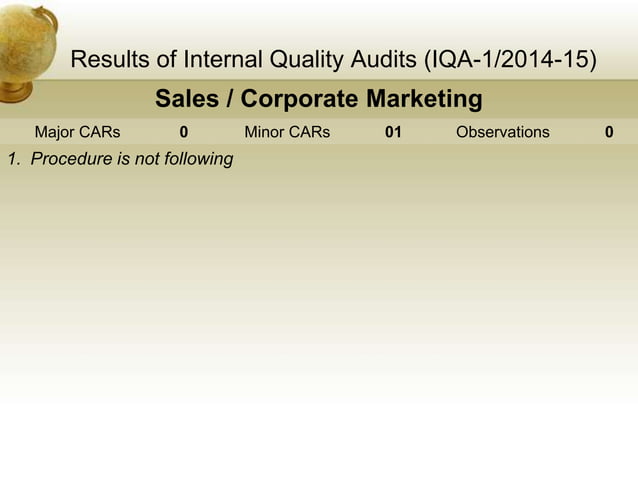The width and height of the screenshot is (638, 478).
Task: Select the 'Sales / Corporate Marketing' heading
Action: [x=319, y=99]
